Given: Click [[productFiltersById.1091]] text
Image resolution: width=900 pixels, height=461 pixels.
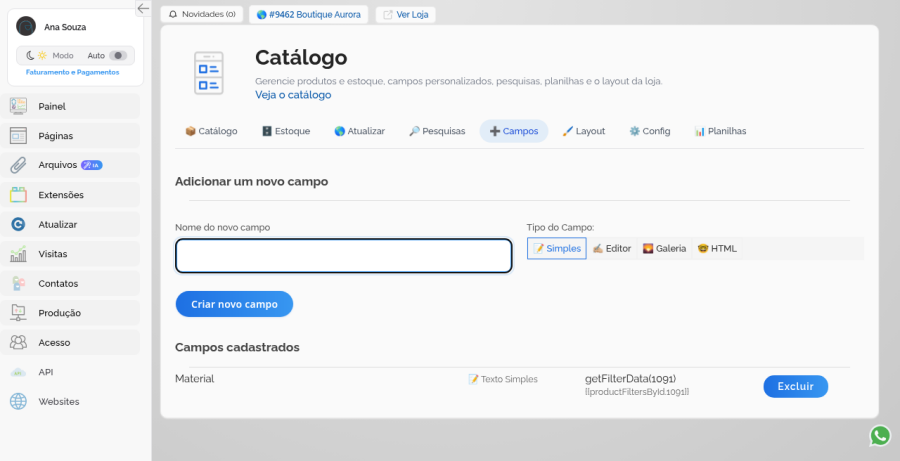Looking at the screenshot, I should point(637,392).
